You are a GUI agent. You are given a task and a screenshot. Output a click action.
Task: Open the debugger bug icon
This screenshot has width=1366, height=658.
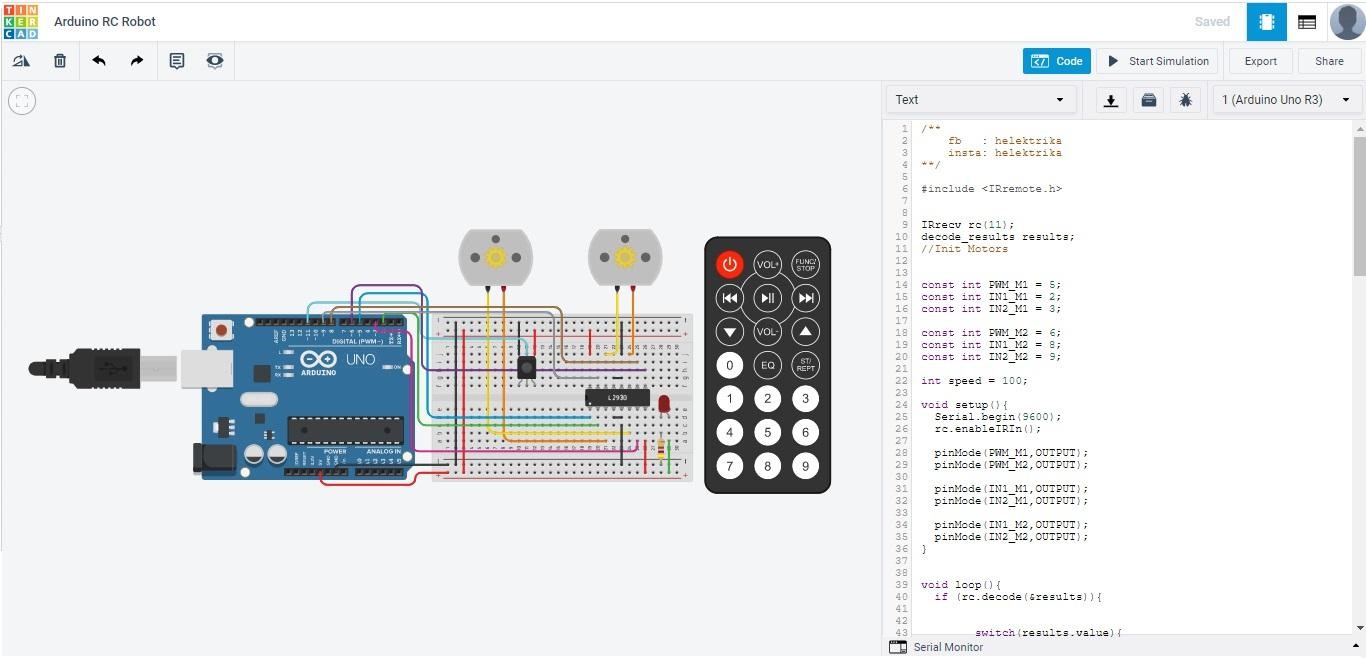click(x=1186, y=100)
